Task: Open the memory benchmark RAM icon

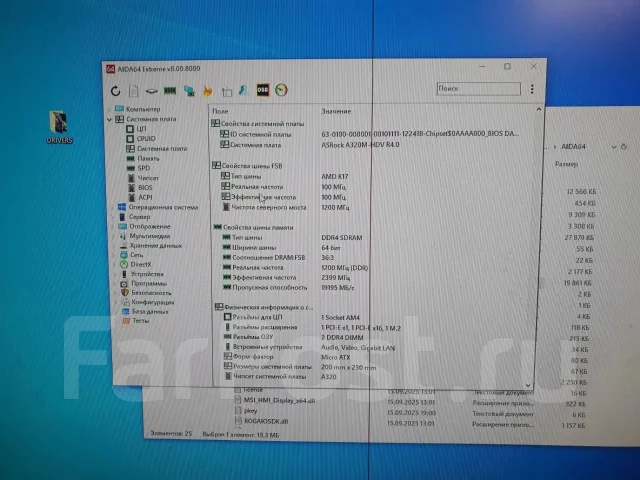Action: point(170,91)
